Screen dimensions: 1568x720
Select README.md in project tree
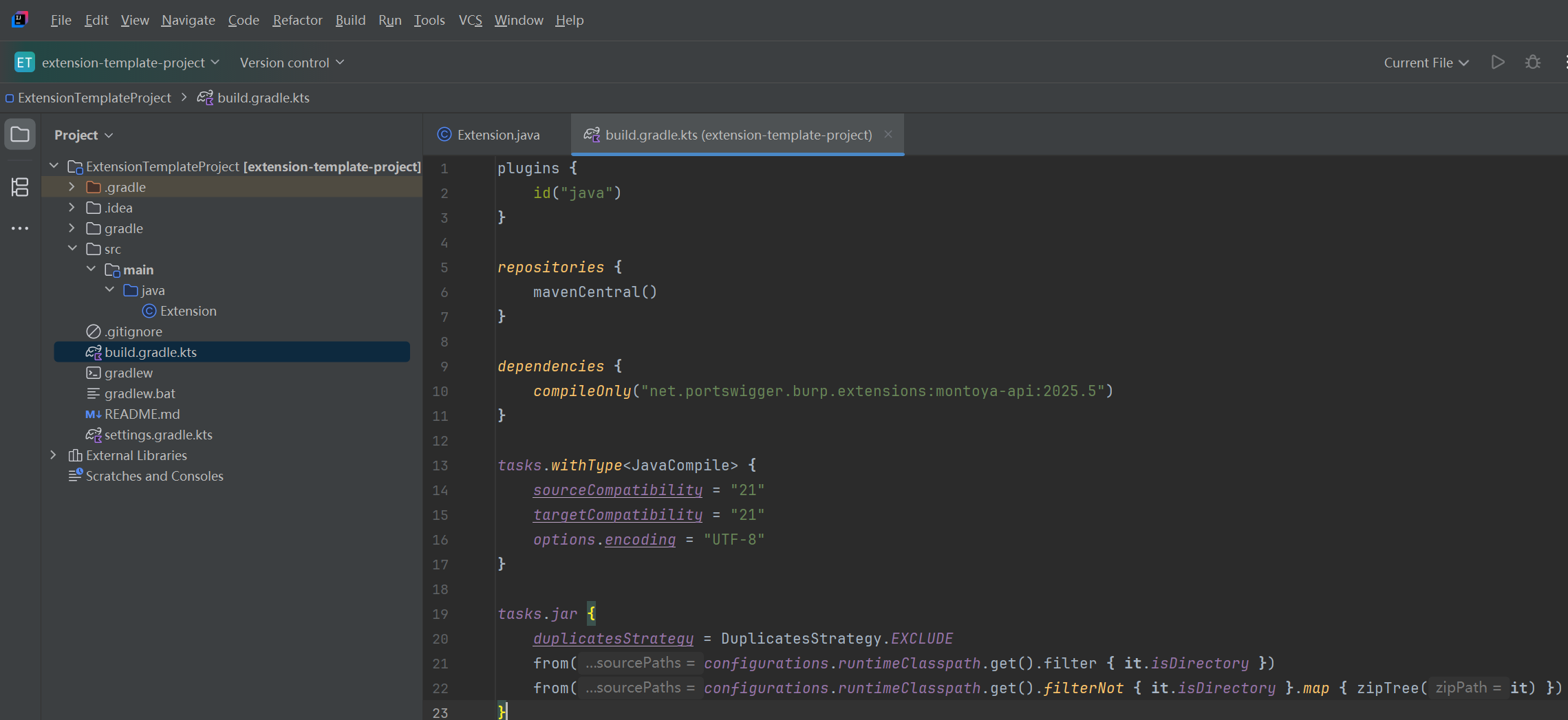pyautogui.click(x=142, y=414)
